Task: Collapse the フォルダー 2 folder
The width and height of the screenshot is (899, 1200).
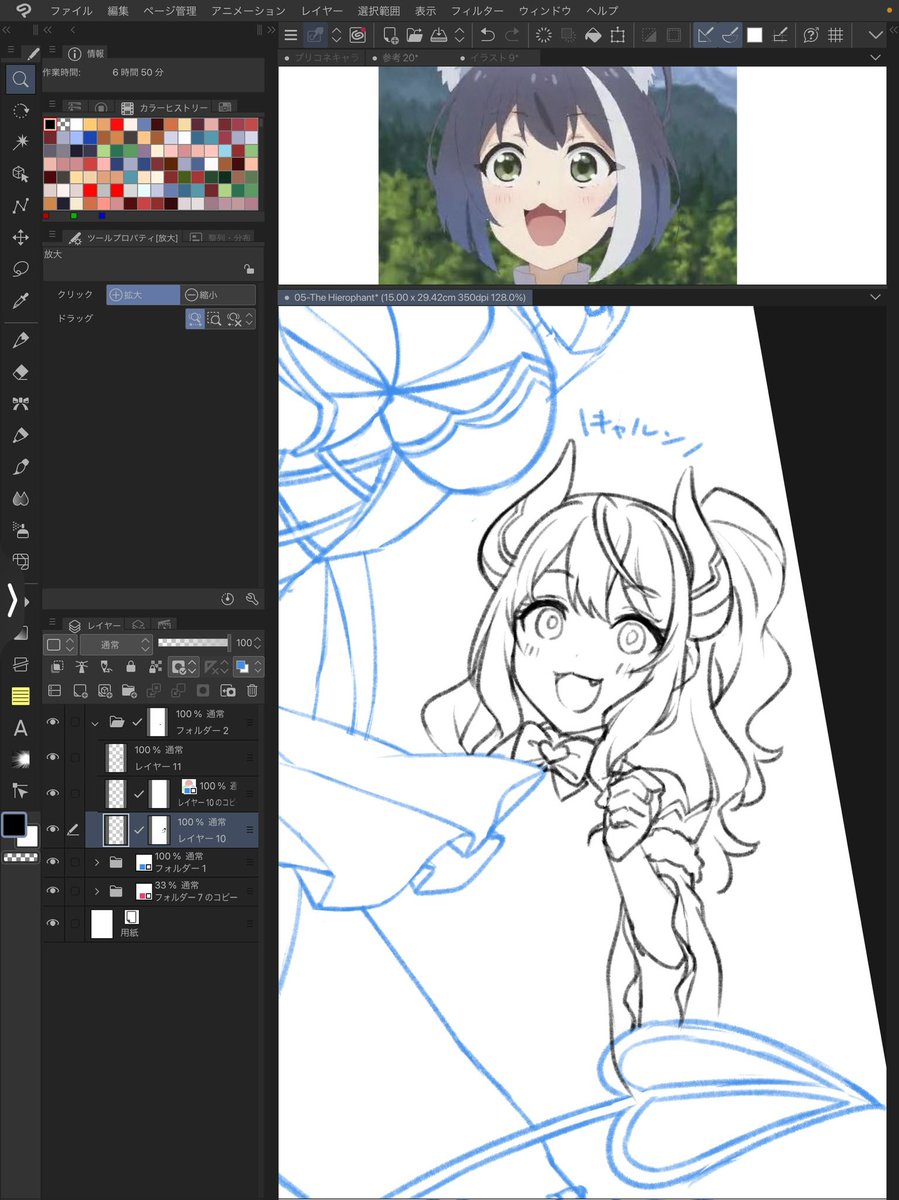Action: coord(95,722)
